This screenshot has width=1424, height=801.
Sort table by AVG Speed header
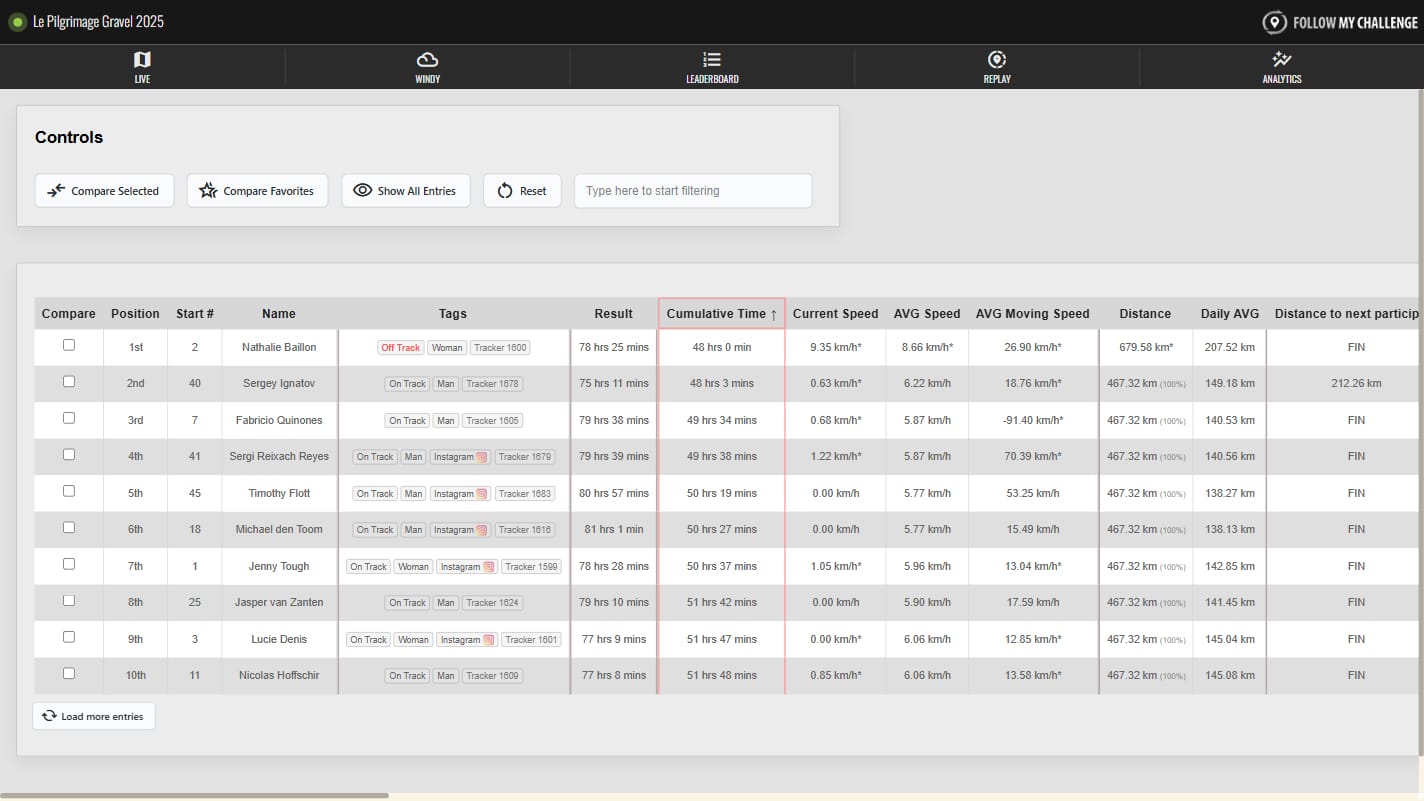point(926,314)
